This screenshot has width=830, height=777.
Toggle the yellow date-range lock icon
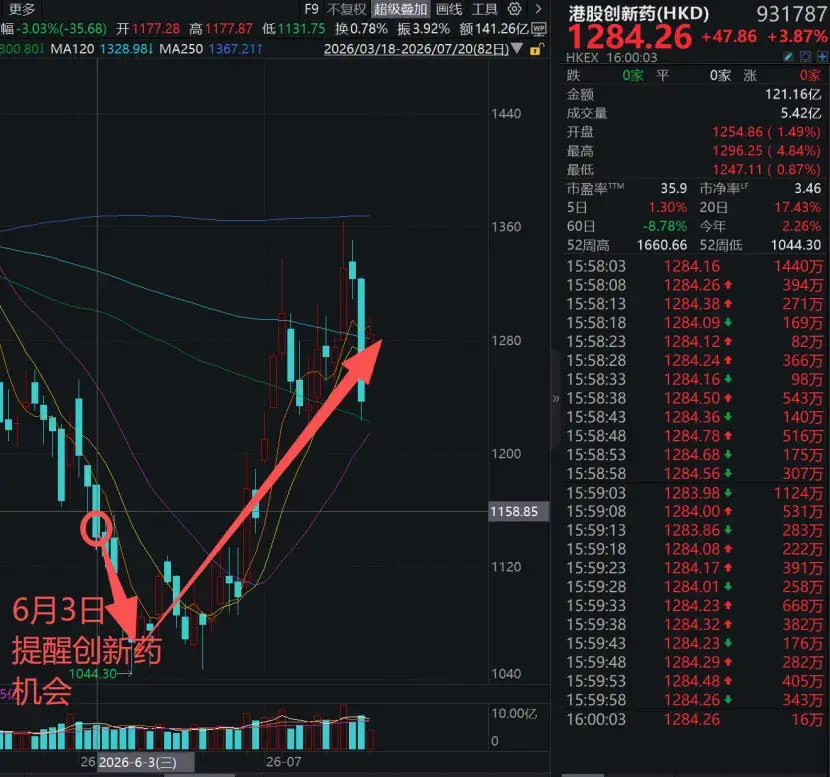[x=536, y=50]
